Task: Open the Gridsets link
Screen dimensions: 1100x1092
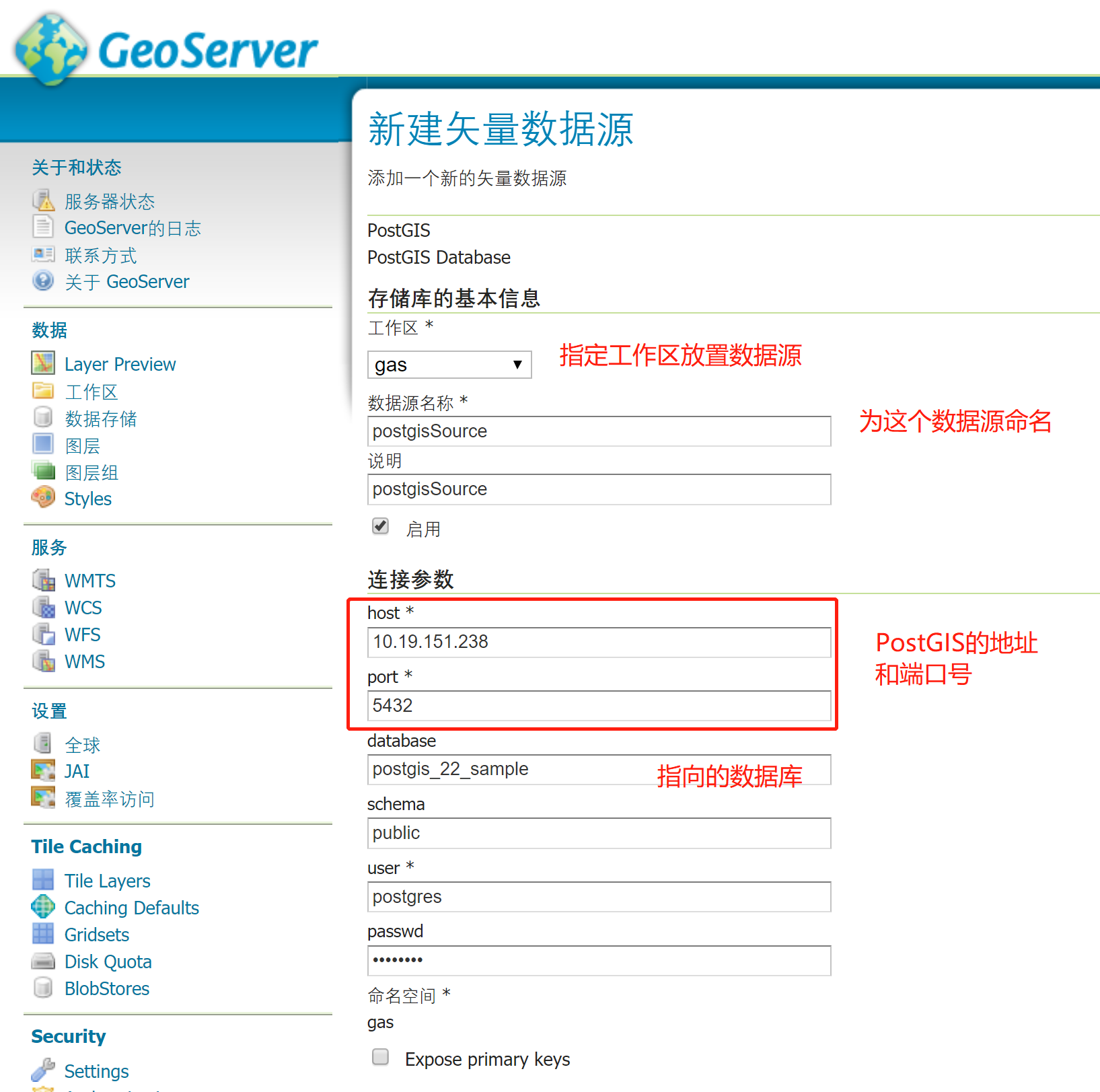Action: click(97, 935)
